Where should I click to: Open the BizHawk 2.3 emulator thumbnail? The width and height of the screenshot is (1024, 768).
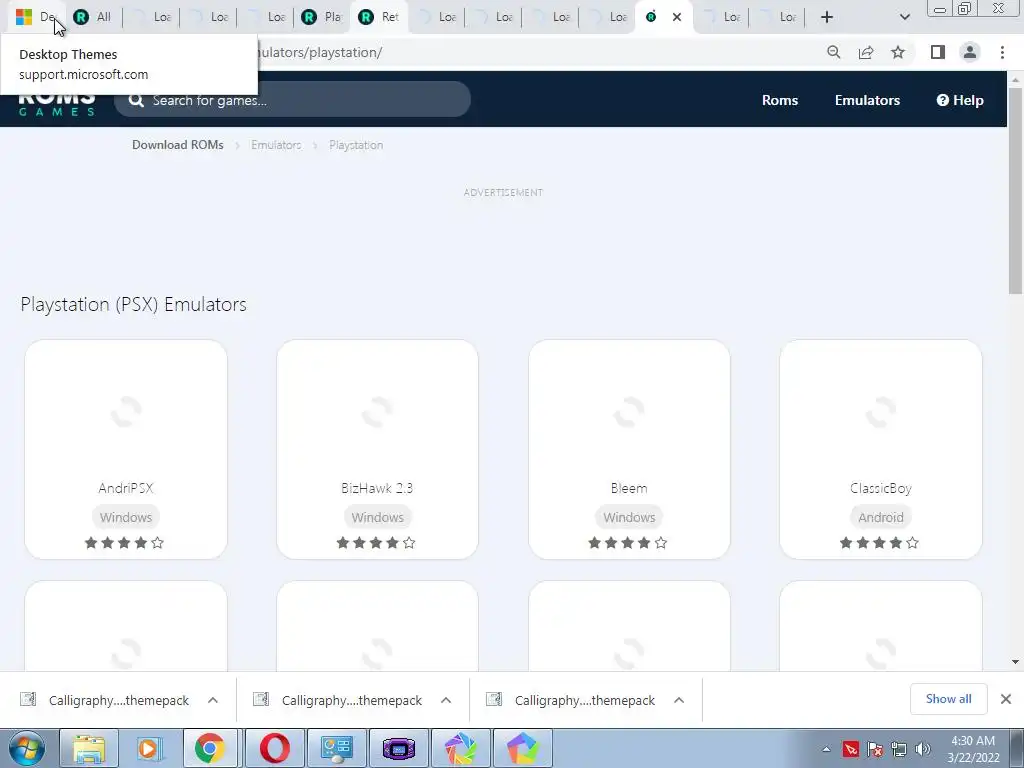click(x=377, y=411)
